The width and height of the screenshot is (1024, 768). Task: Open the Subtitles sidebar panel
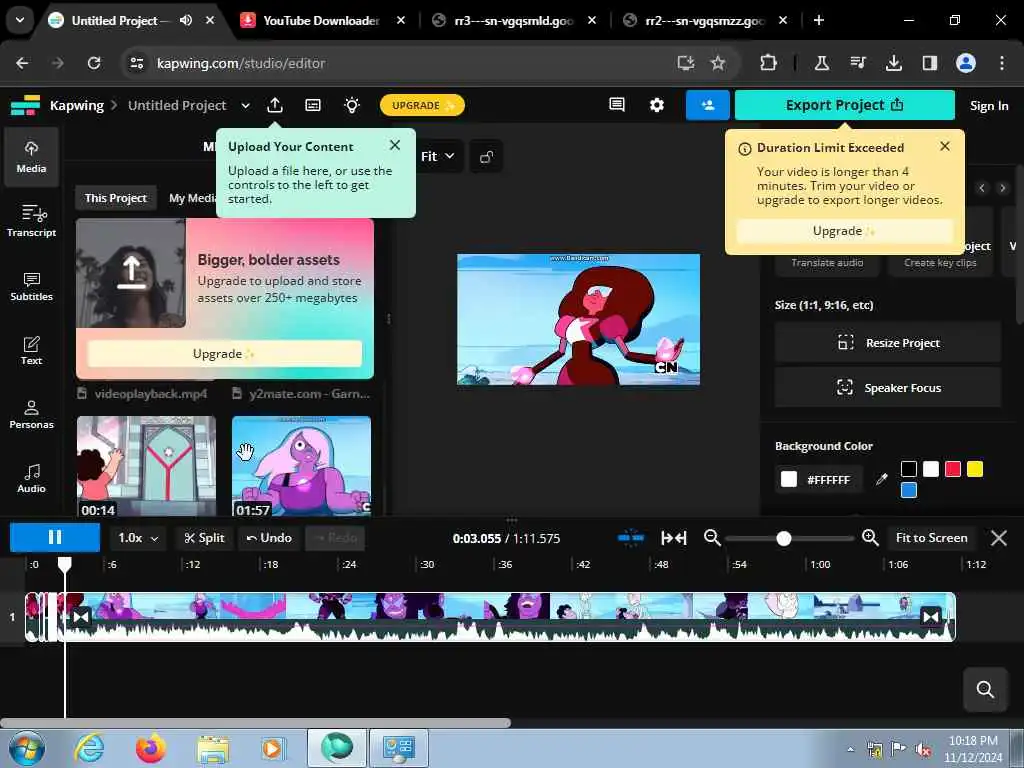(31, 286)
